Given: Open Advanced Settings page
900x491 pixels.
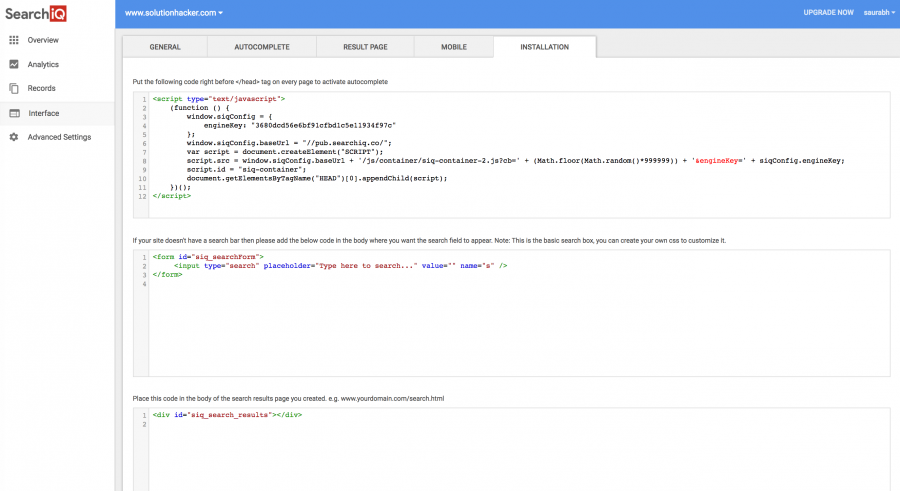Looking at the screenshot, I should pyautogui.click(x=59, y=137).
